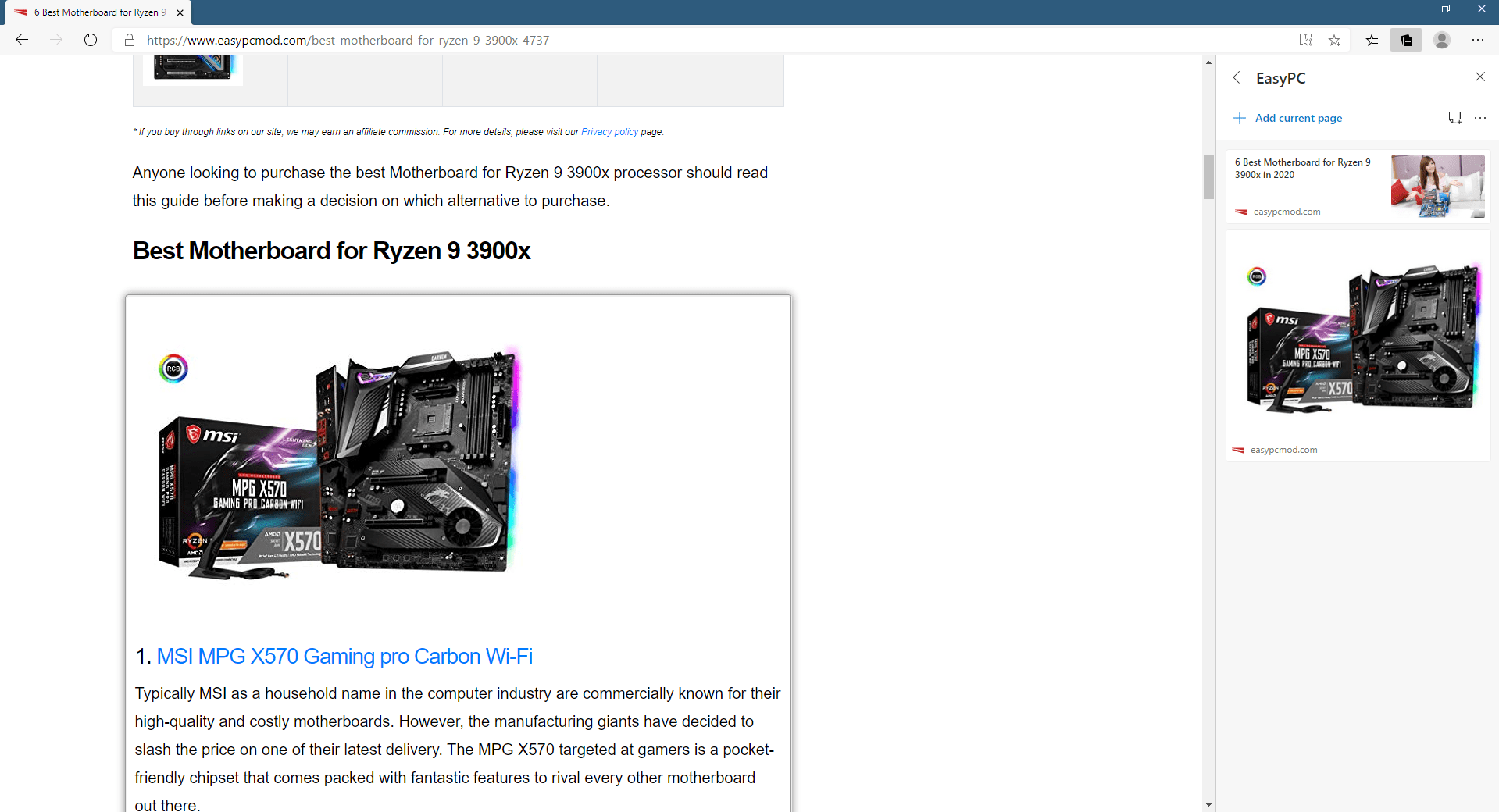1499x812 pixels.
Task: Open browser Settings and more menu
Action: click(x=1478, y=40)
